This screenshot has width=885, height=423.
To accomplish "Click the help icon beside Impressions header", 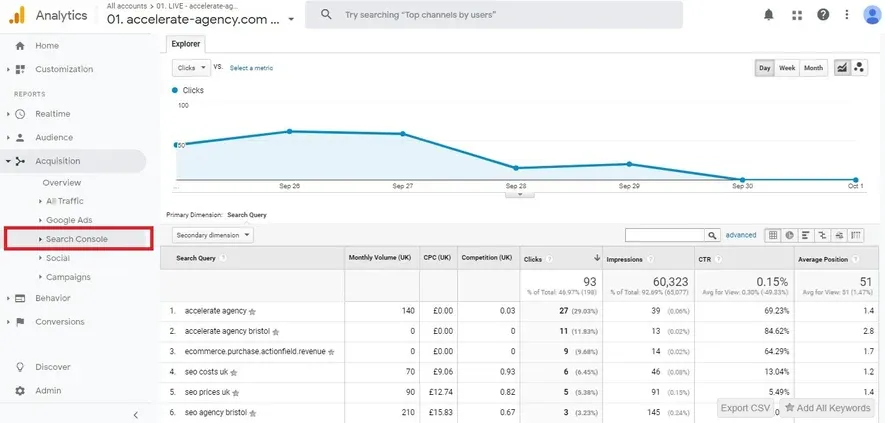I will (x=650, y=259).
